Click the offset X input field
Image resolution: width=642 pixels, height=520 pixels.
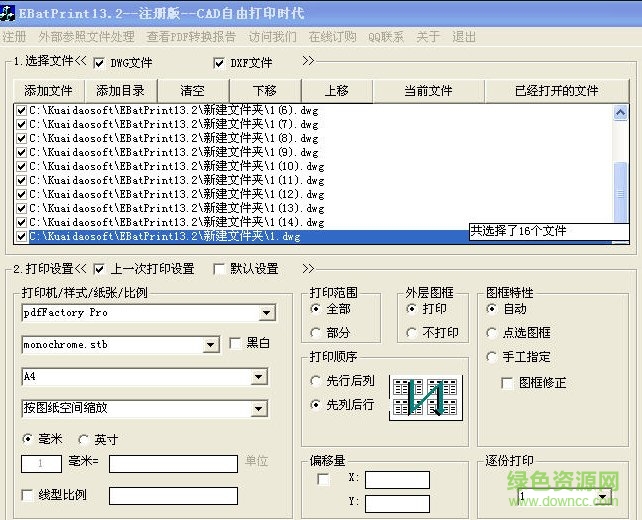(x=397, y=479)
